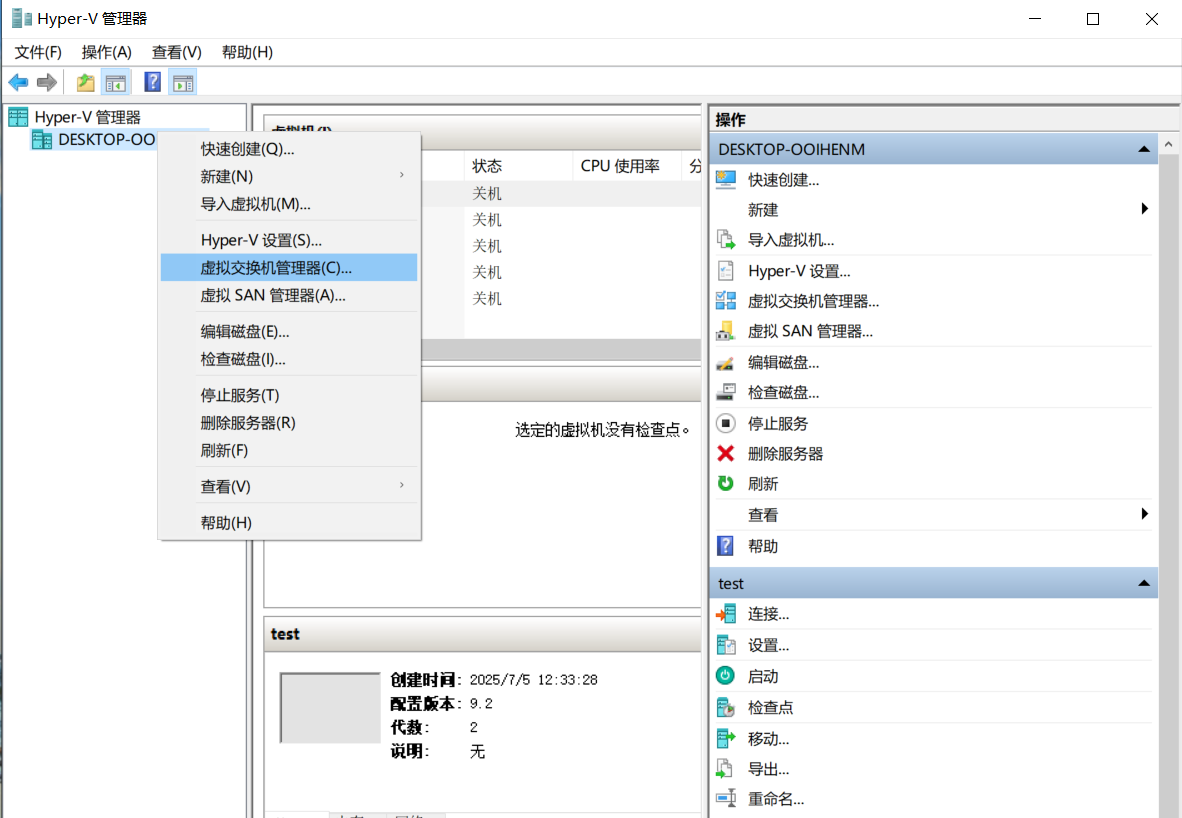1182x818 pixels.
Task: Click the green 启动 power icon
Action: click(726, 677)
